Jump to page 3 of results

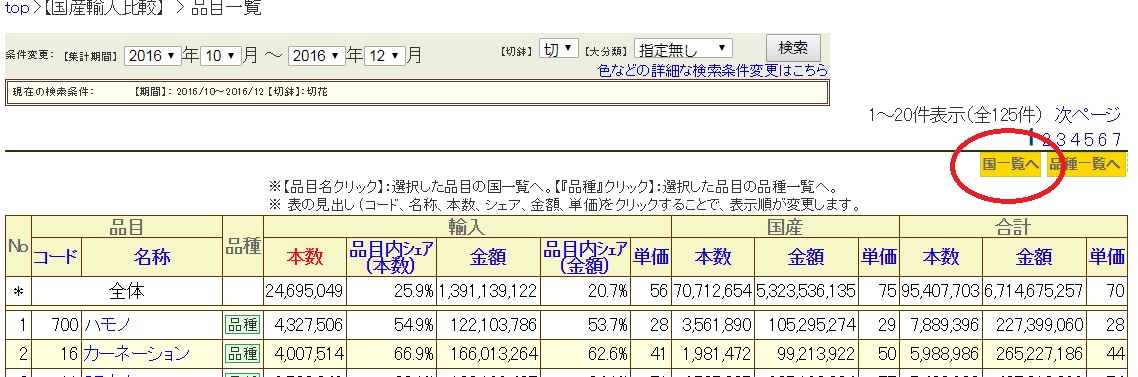click(x=1060, y=139)
